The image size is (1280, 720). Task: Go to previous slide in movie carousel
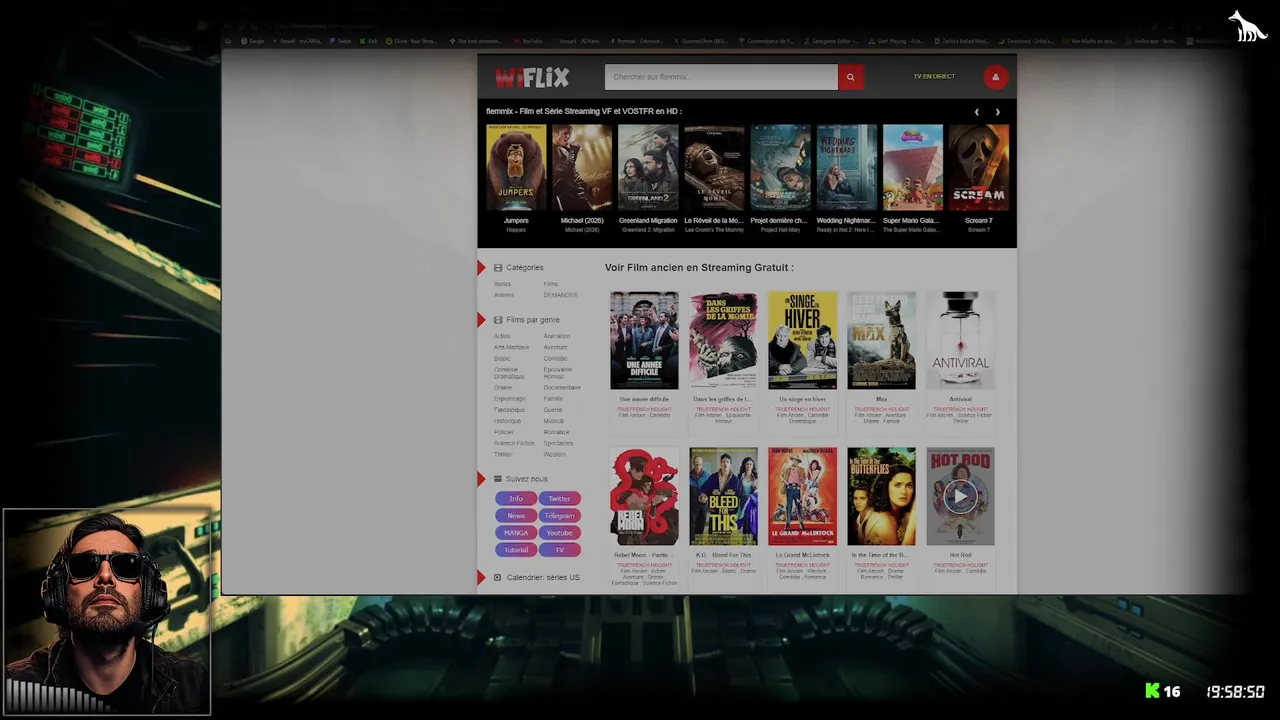click(x=977, y=112)
